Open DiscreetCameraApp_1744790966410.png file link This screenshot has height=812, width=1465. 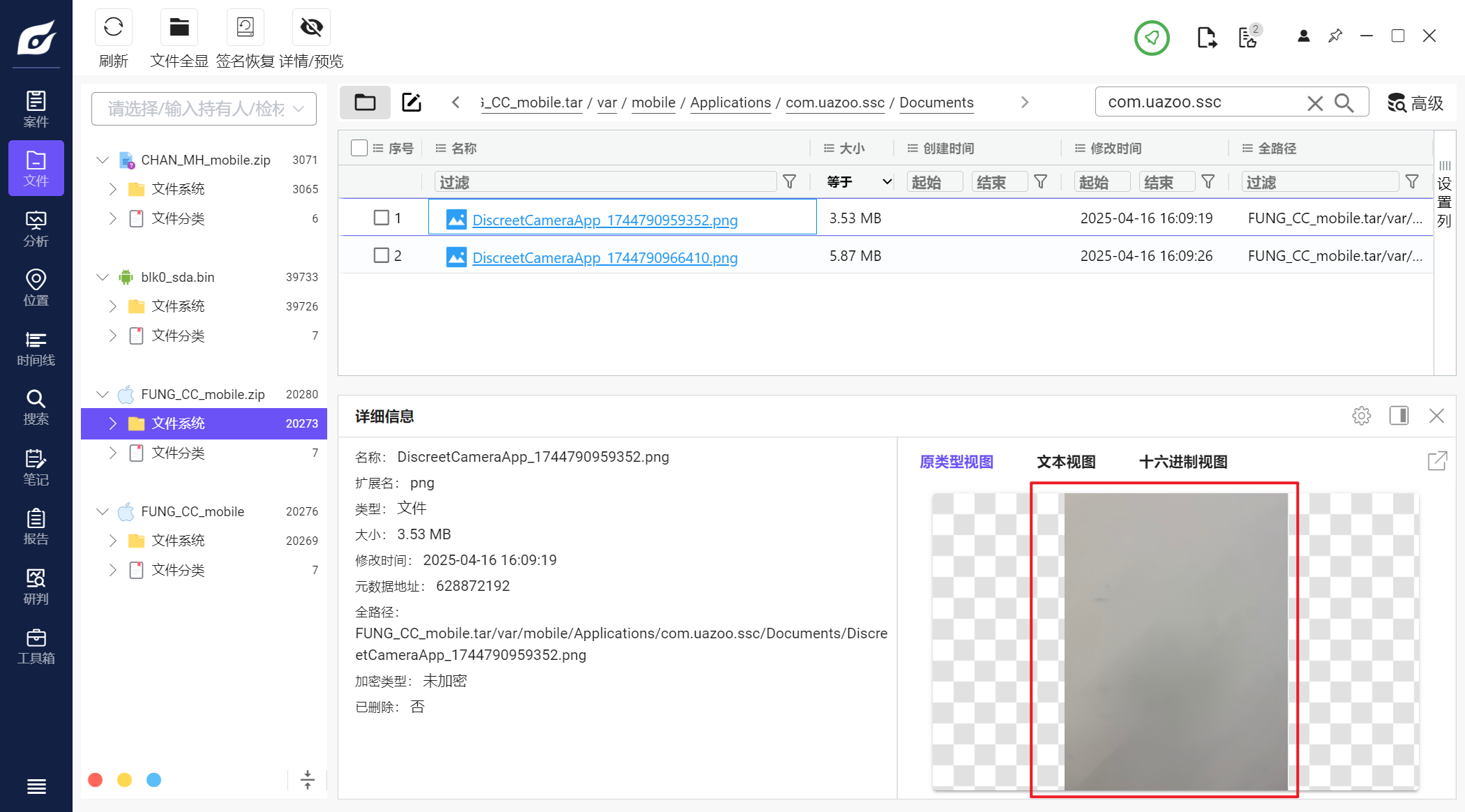pyautogui.click(x=604, y=257)
